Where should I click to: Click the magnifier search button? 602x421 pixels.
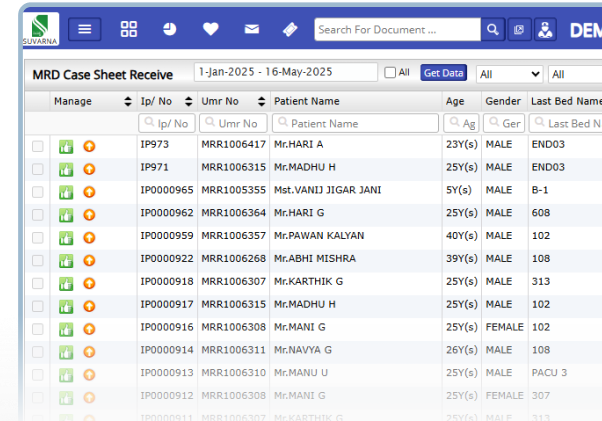(492, 30)
